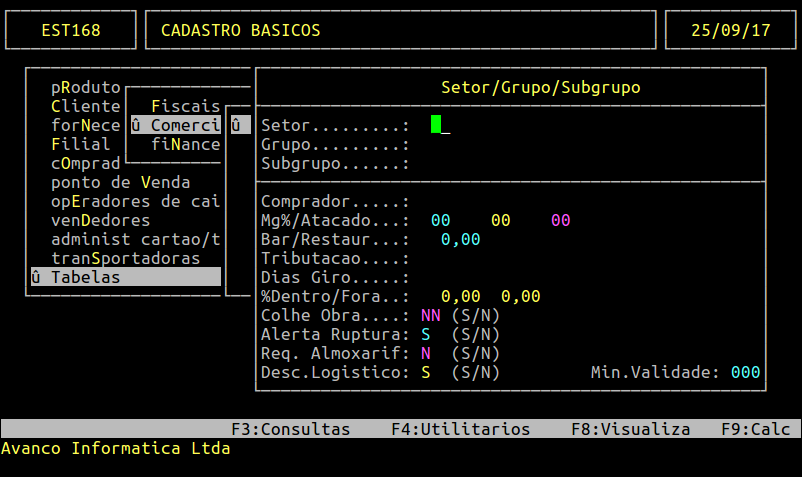Click the yellow 00 Mg%/Atacado value

(501, 220)
